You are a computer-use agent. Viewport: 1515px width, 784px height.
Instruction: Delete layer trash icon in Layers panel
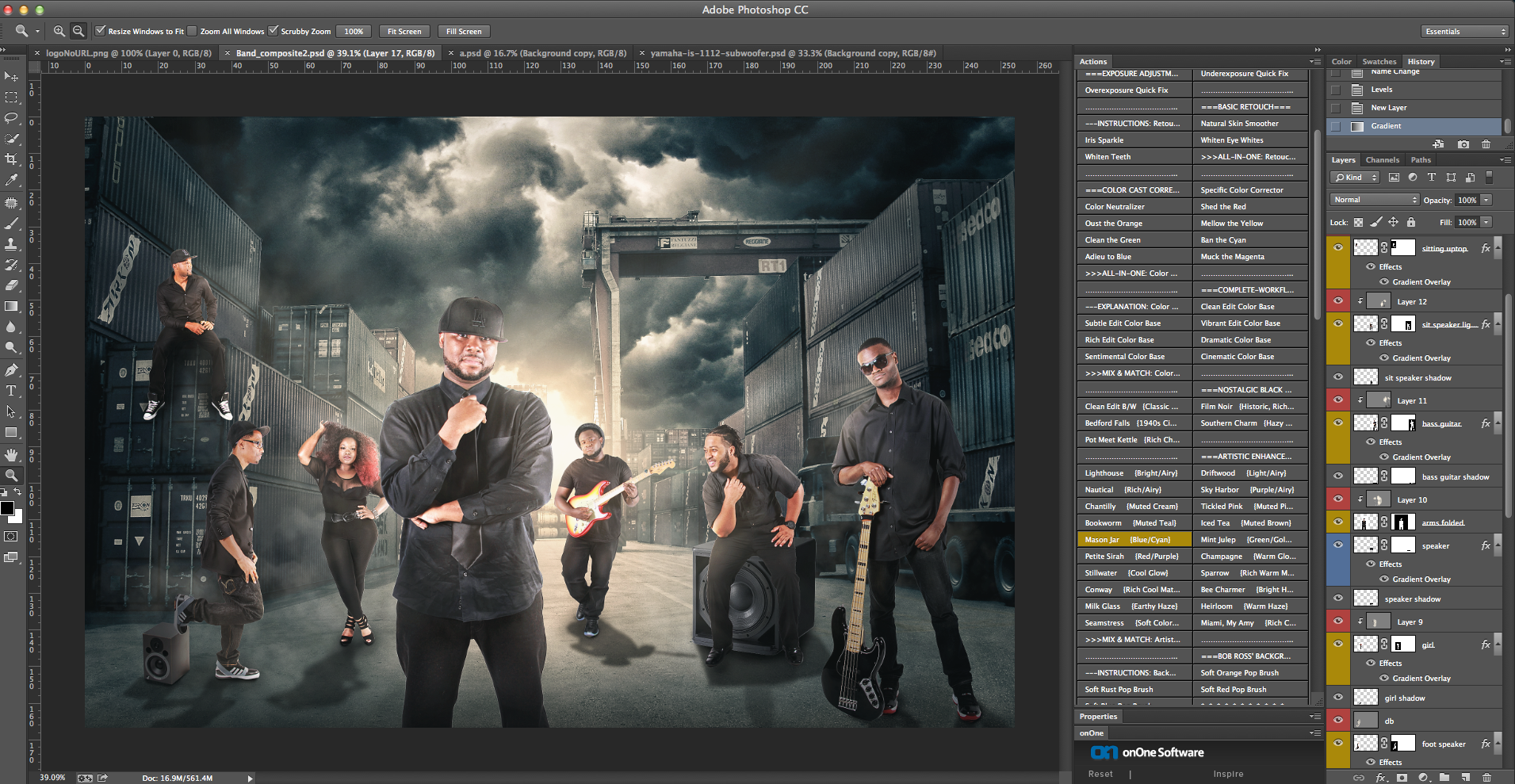coord(1487,778)
